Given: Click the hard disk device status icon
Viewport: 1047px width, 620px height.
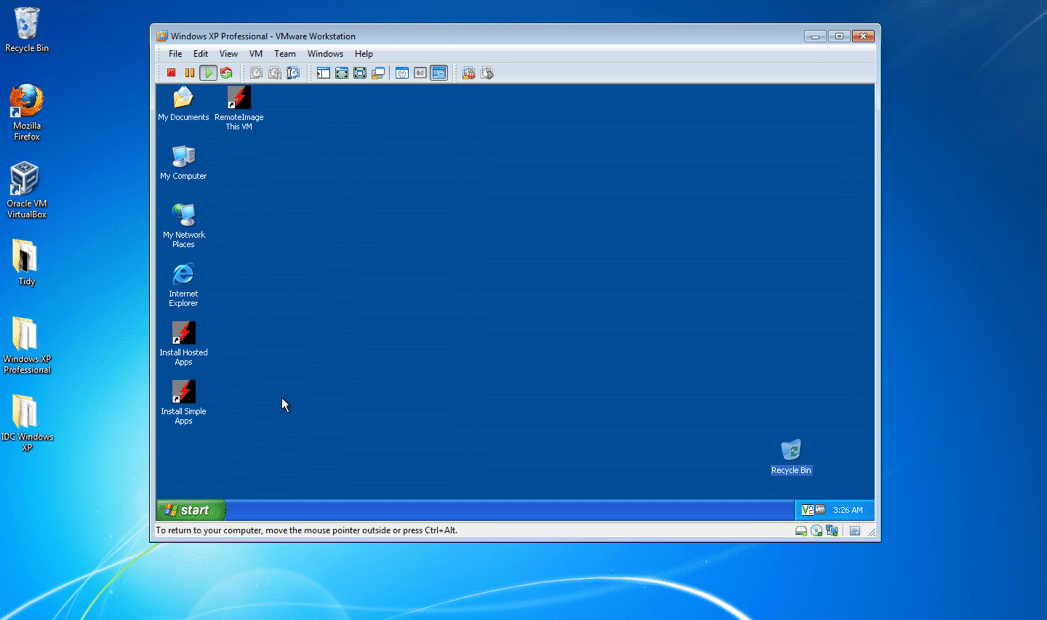Looking at the screenshot, I should [801, 531].
